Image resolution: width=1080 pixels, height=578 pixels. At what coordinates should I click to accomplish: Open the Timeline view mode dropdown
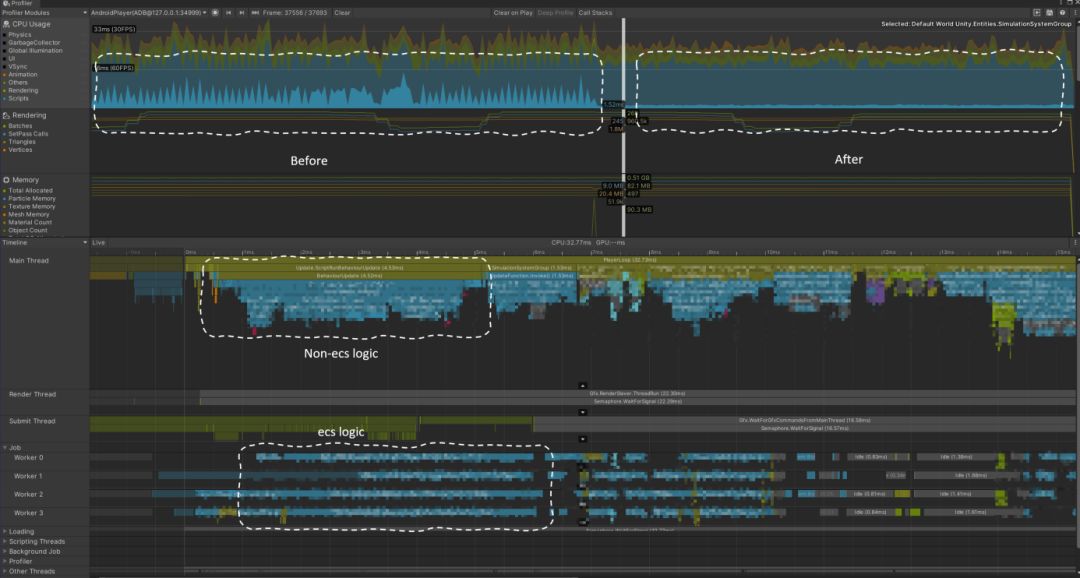(x=45, y=242)
